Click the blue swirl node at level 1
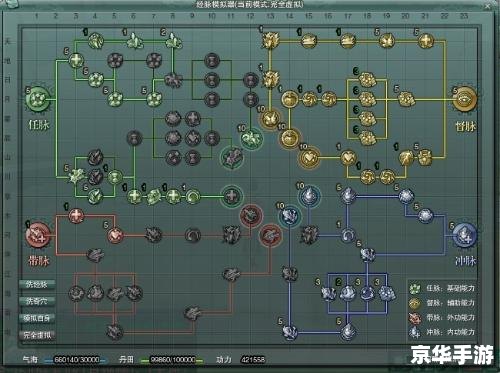Image resolution: width=500 pixels, height=373 pixels. [348, 235]
